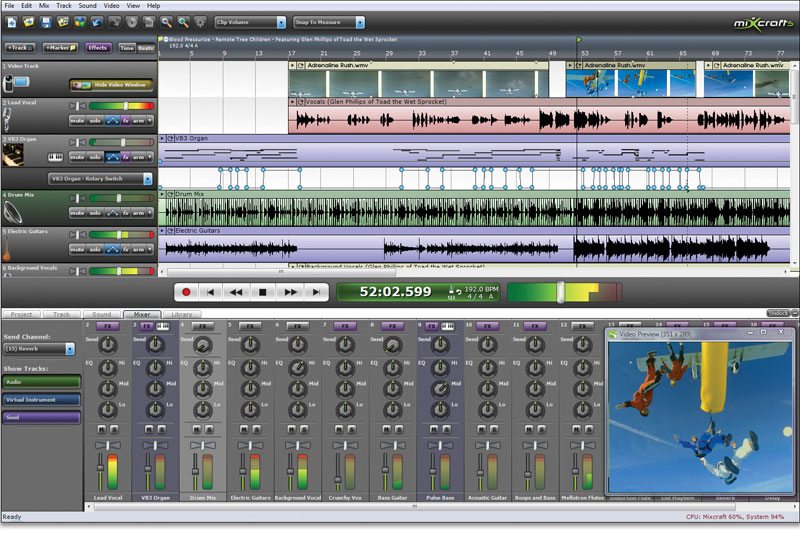Click the Record button in transport

pyautogui.click(x=186, y=292)
